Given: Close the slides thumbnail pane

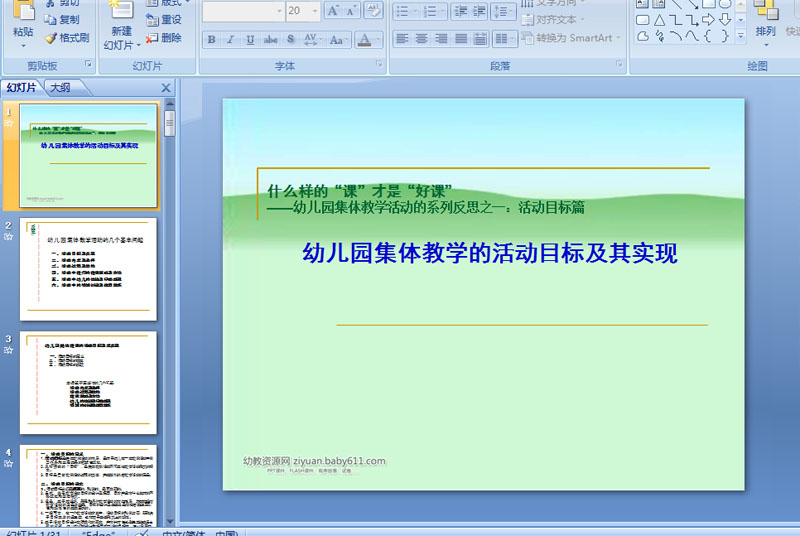Looking at the screenshot, I should tap(166, 88).
